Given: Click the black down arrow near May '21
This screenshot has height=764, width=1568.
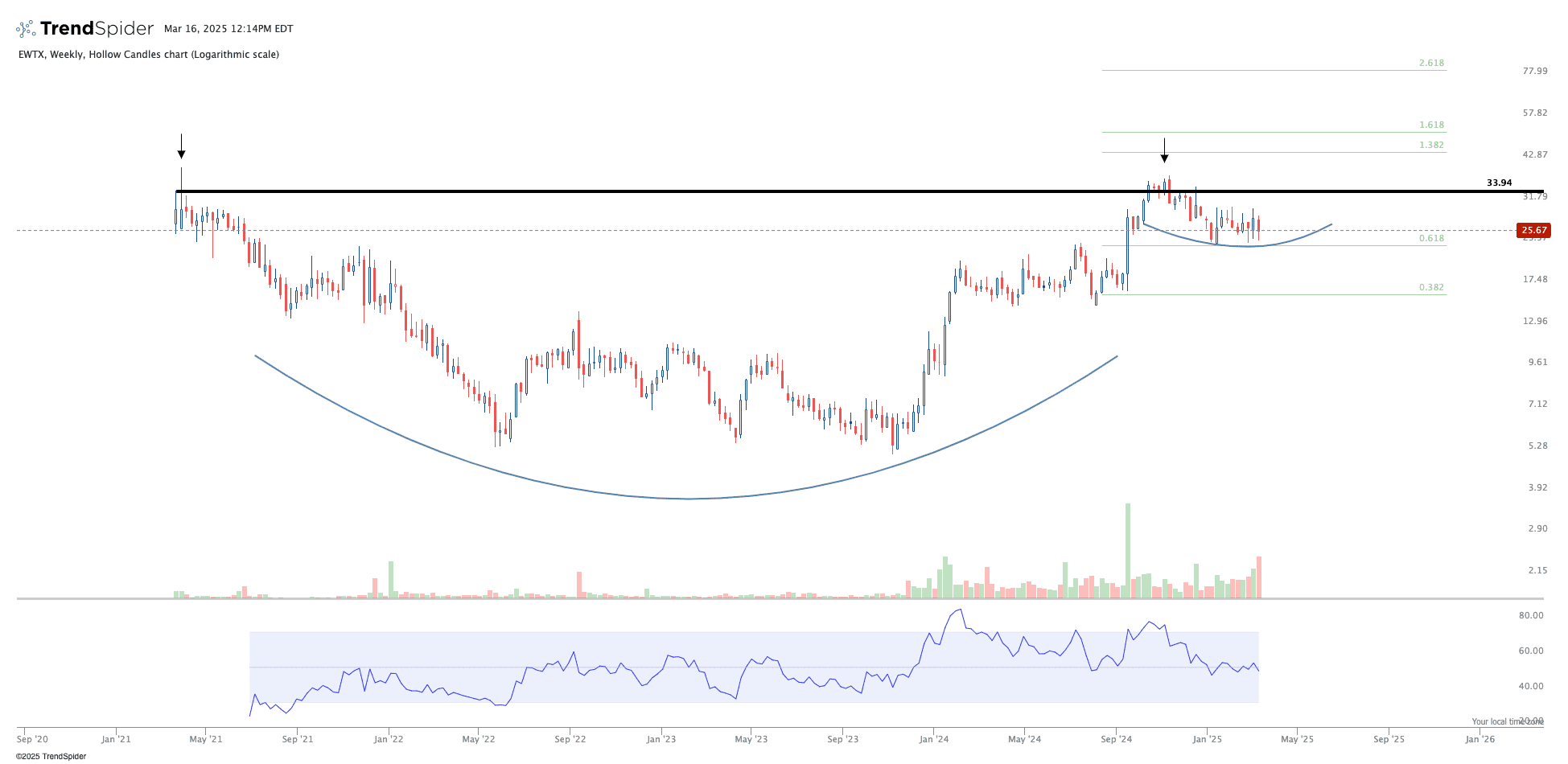Looking at the screenshot, I should (x=181, y=146).
